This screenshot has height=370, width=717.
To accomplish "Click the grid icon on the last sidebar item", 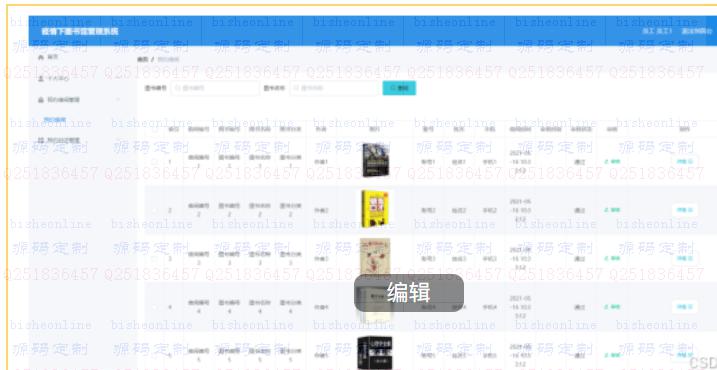I will click(x=41, y=140).
